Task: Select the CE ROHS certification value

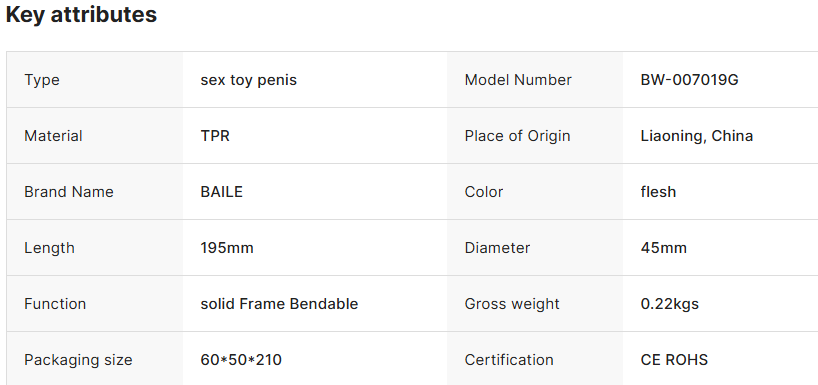Action: pyautogui.click(x=674, y=359)
